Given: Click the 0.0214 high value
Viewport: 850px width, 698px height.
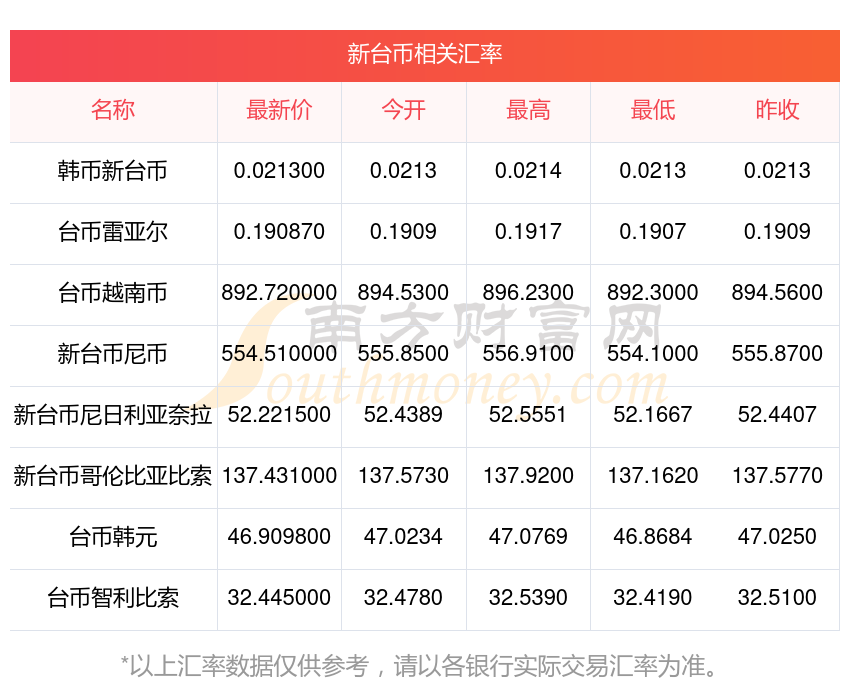Looking at the screenshot, I should point(528,171).
